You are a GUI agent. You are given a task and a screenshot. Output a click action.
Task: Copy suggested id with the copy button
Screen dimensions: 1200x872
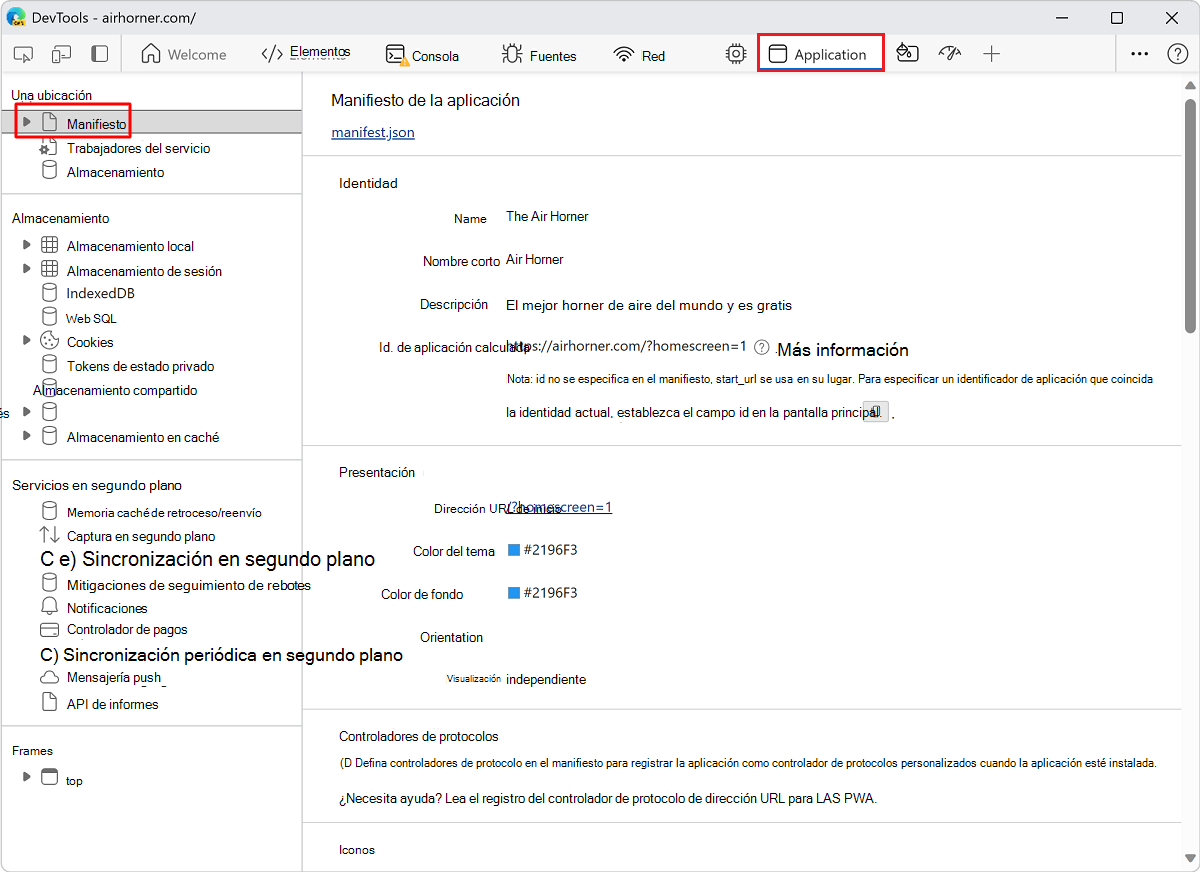pos(875,411)
